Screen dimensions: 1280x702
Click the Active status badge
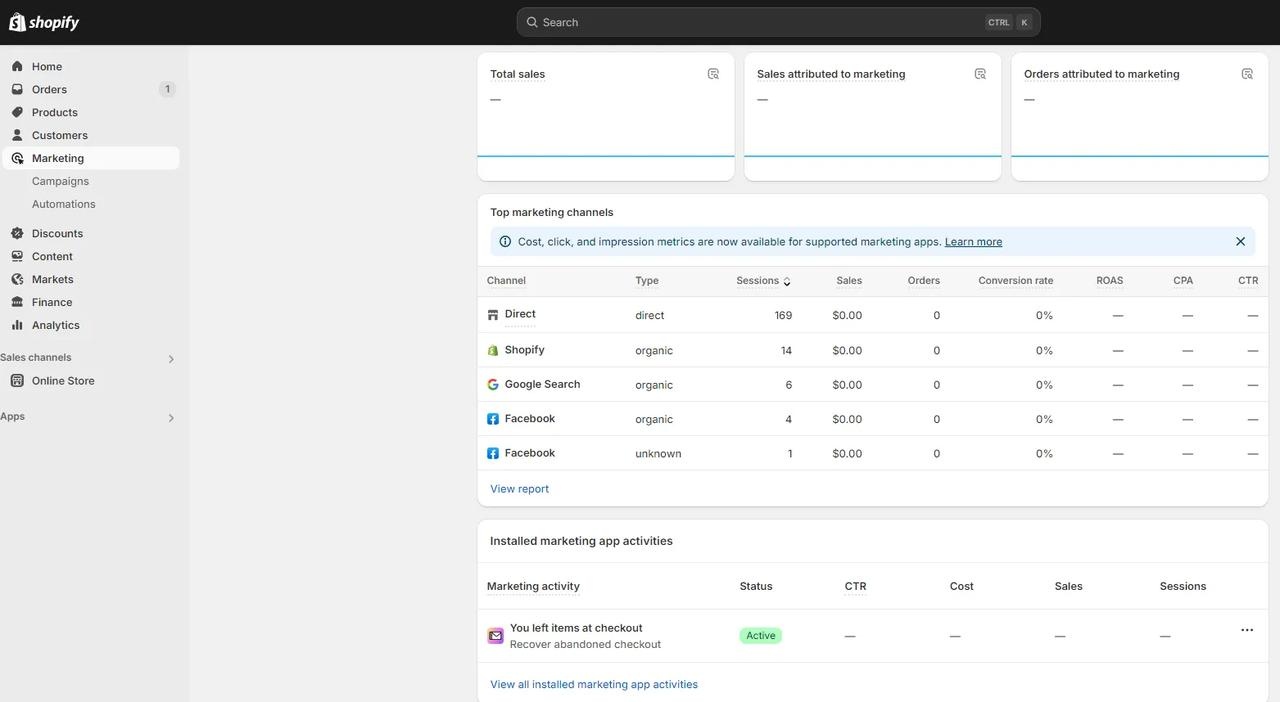coord(761,636)
